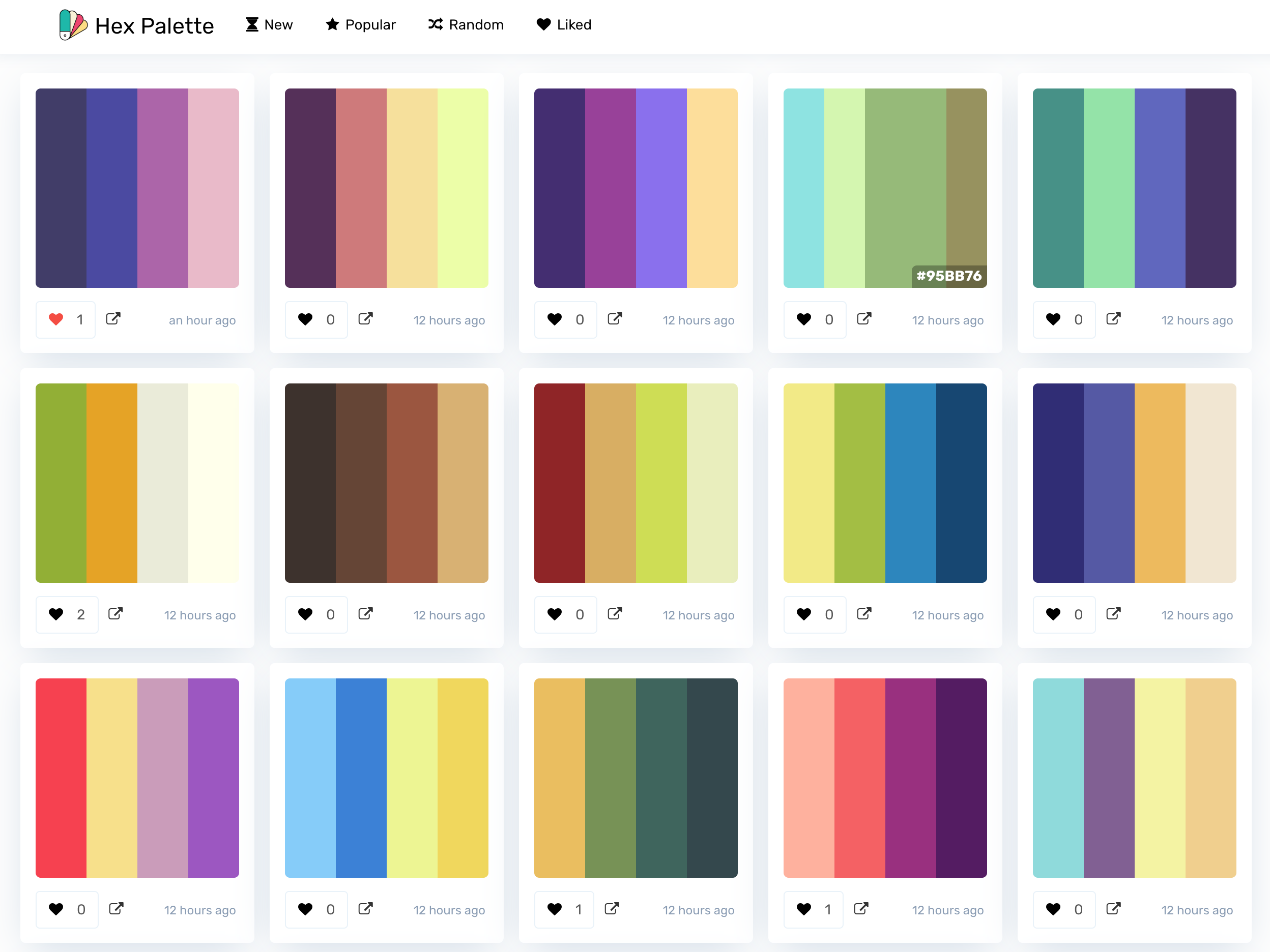Like the gold-green-slate palette with 1 like
The width and height of the screenshot is (1270, 952).
[555, 909]
